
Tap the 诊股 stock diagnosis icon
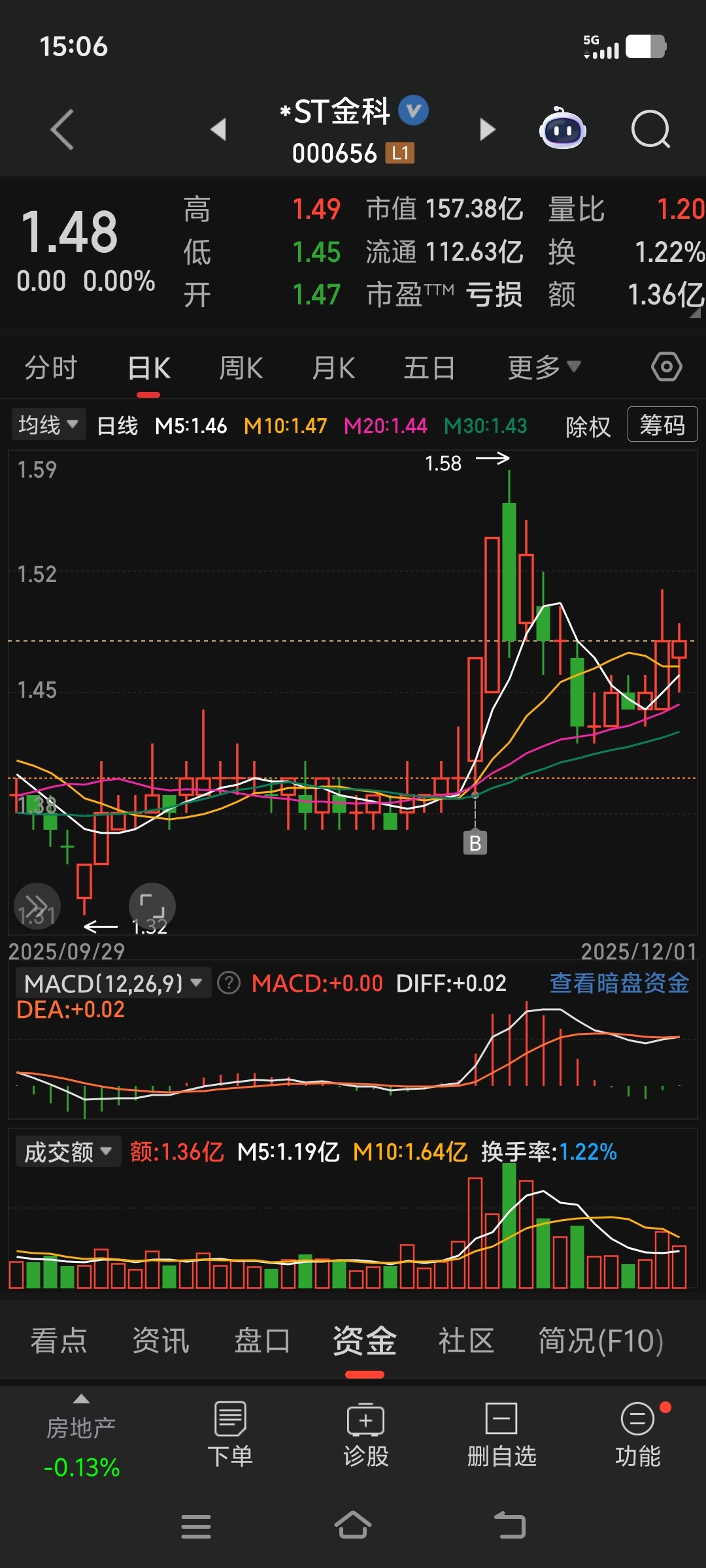(x=366, y=1435)
